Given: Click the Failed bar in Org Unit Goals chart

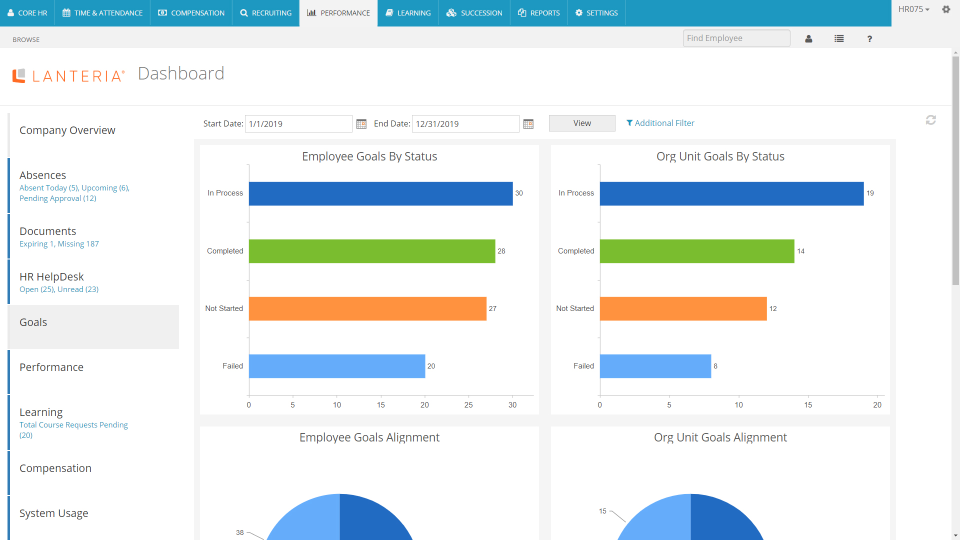Looking at the screenshot, I should (x=655, y=366).
